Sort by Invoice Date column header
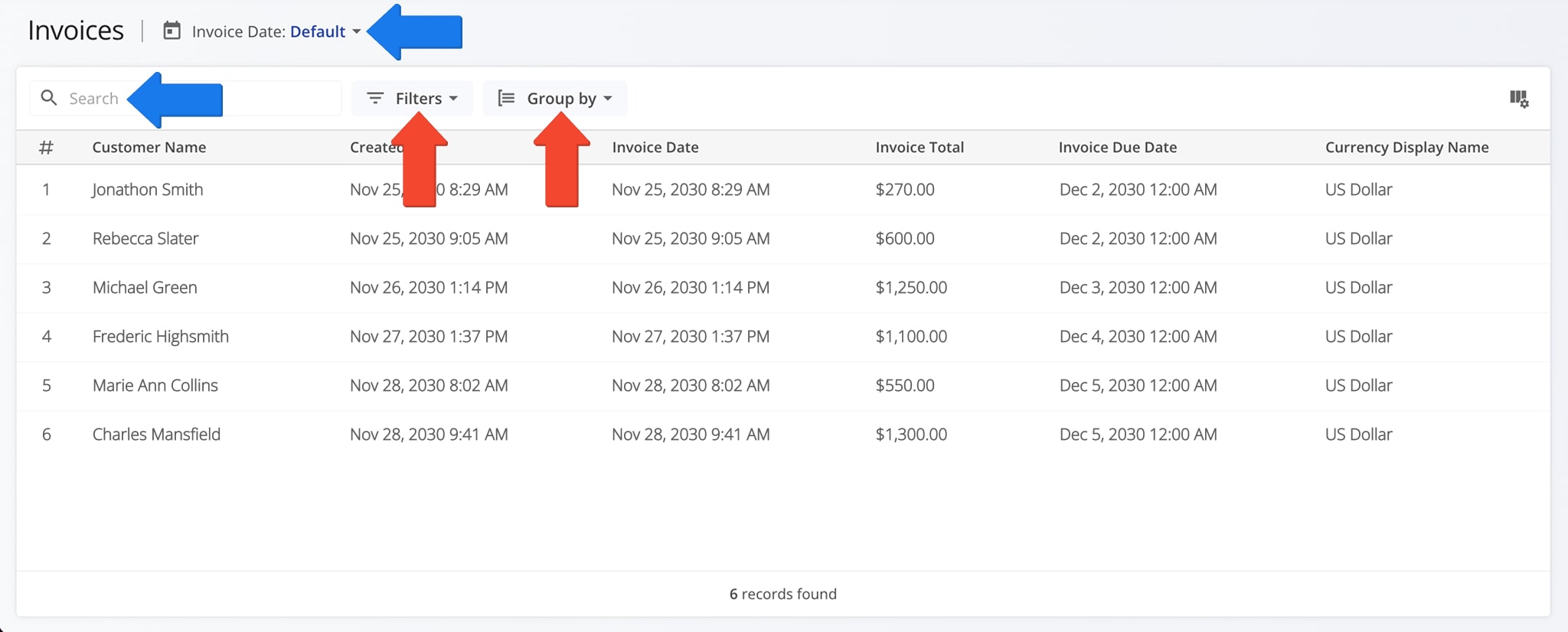This screenshot has width=1568, height=632. 655,147
